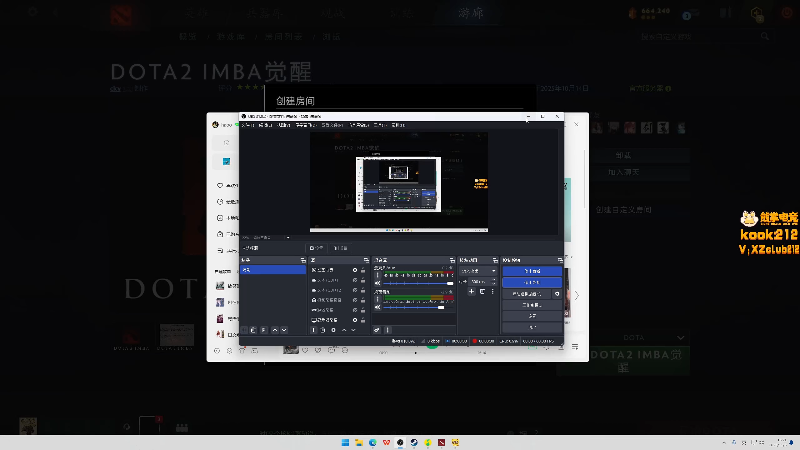Mute the lower audio channel speaker icon
The width and height of the screenshot is (800, 450).
click(x=378, y=307)
